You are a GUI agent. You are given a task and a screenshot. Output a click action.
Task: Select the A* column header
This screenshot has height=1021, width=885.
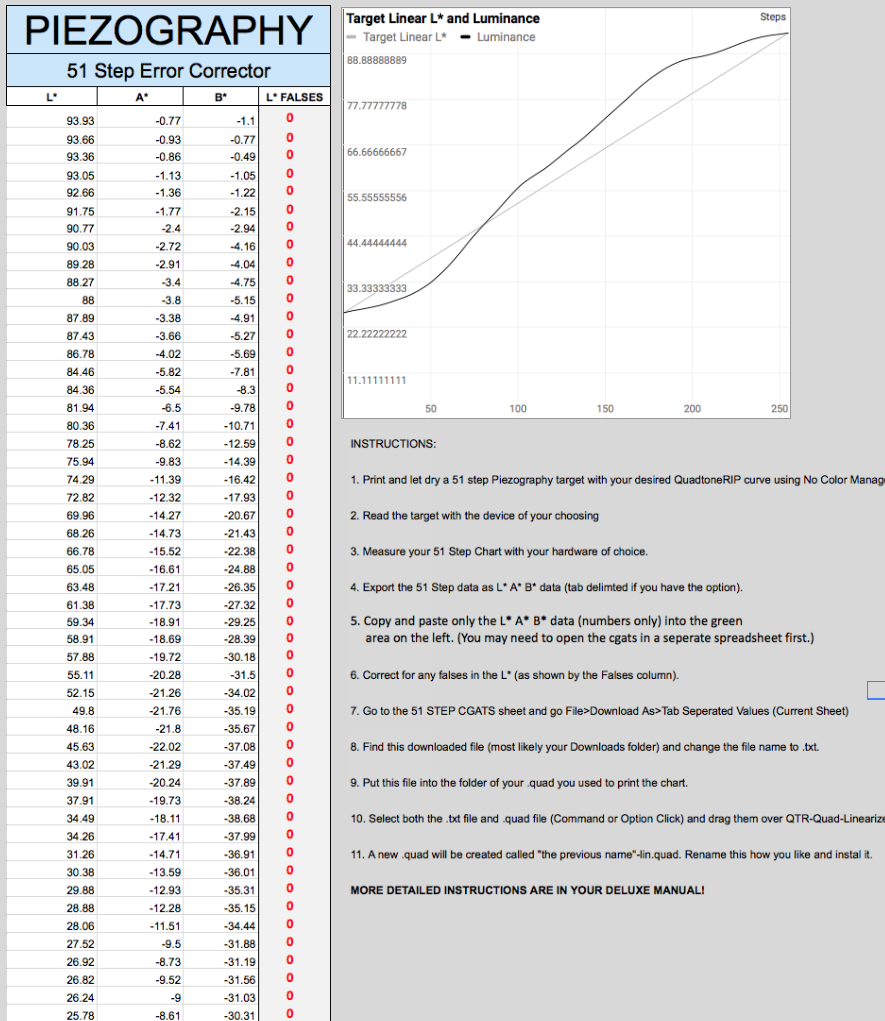pyautogui.click(x=141, y=97)
